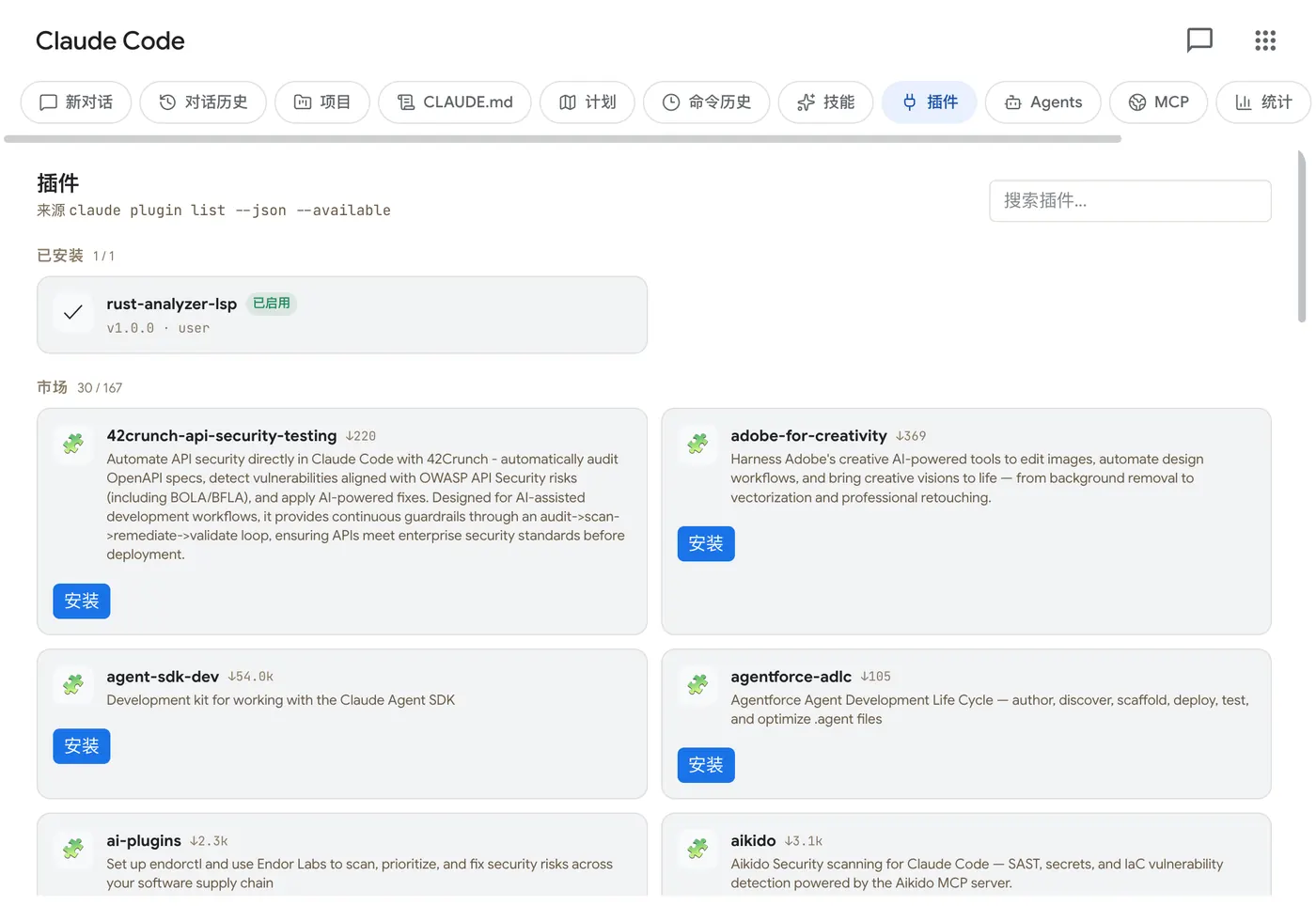Click the 'Development kit for working' description
This screenshot has height=906, width=1316.
coord(281,700)
